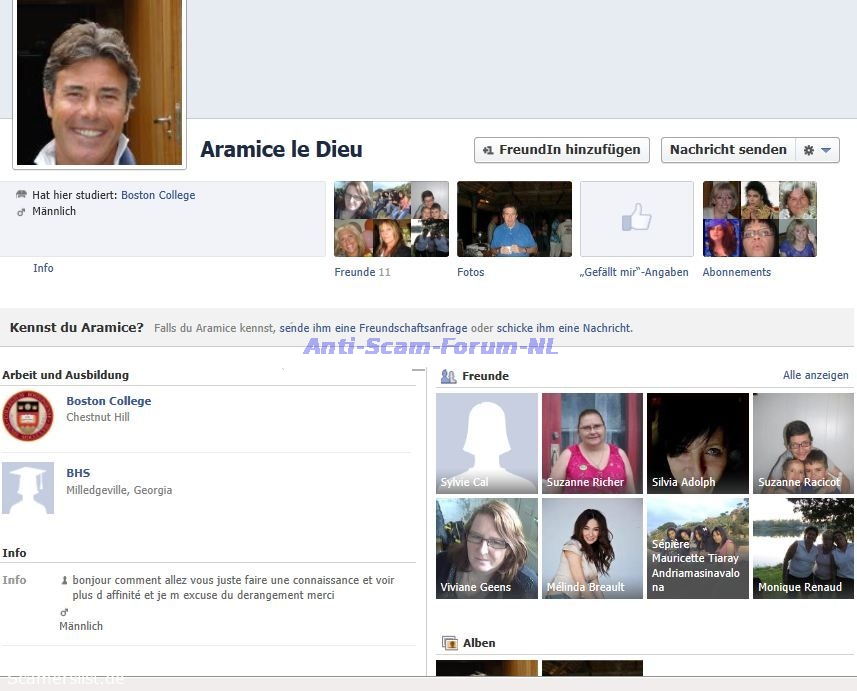The image size is (857, 691).
Task: Open the Info tab under profile
Action: point(43,268)
